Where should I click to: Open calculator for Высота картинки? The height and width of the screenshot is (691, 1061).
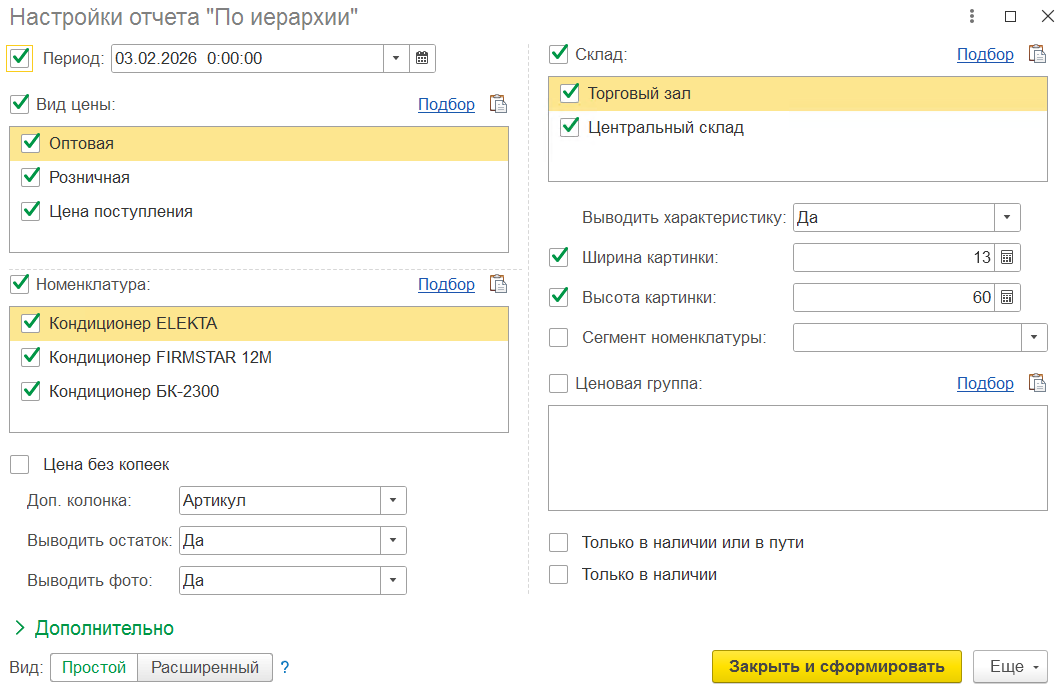[x=1007, y=297]
